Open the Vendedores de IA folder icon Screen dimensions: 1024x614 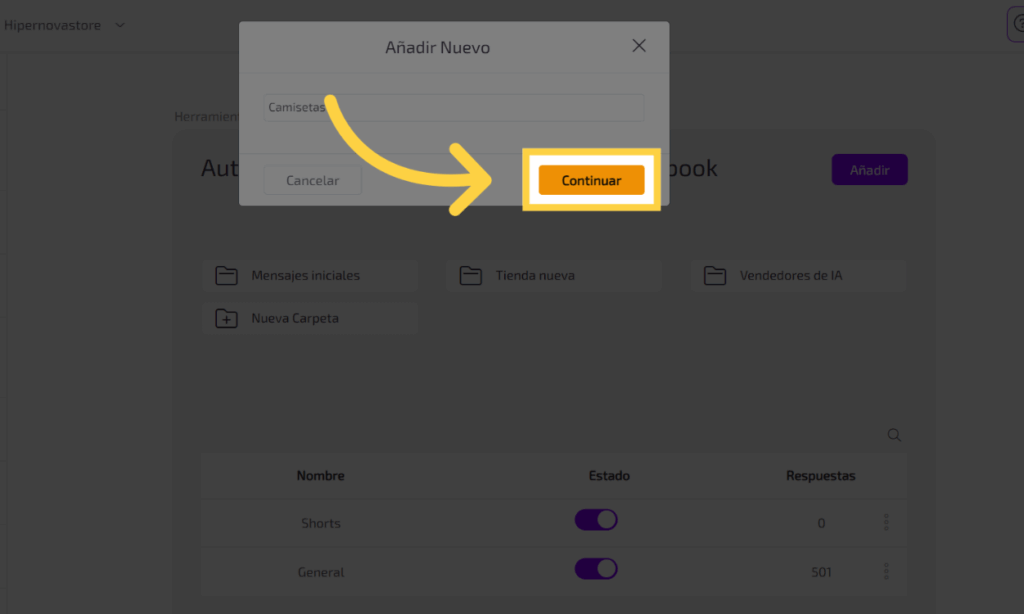[714, 275]
